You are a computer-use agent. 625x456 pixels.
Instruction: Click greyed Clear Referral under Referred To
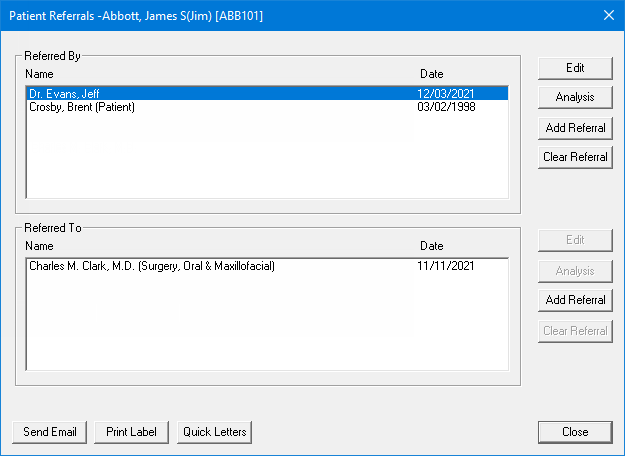[x=574, y=331]
